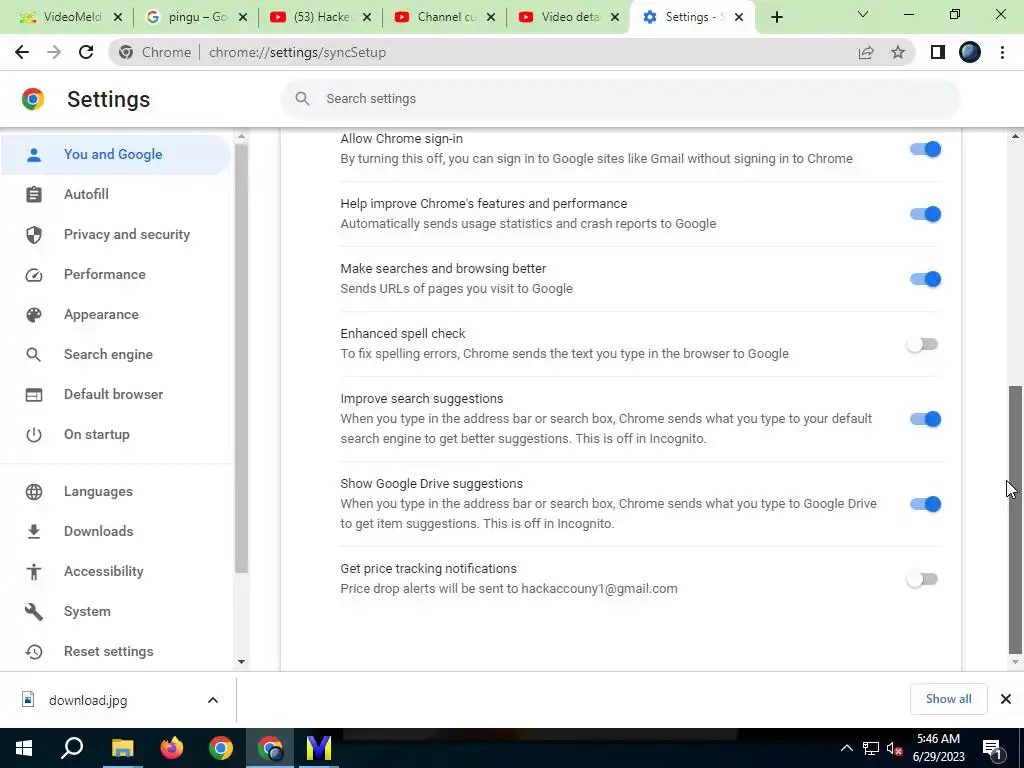Bookmark this page with the star icon

(x=898, y=52)
